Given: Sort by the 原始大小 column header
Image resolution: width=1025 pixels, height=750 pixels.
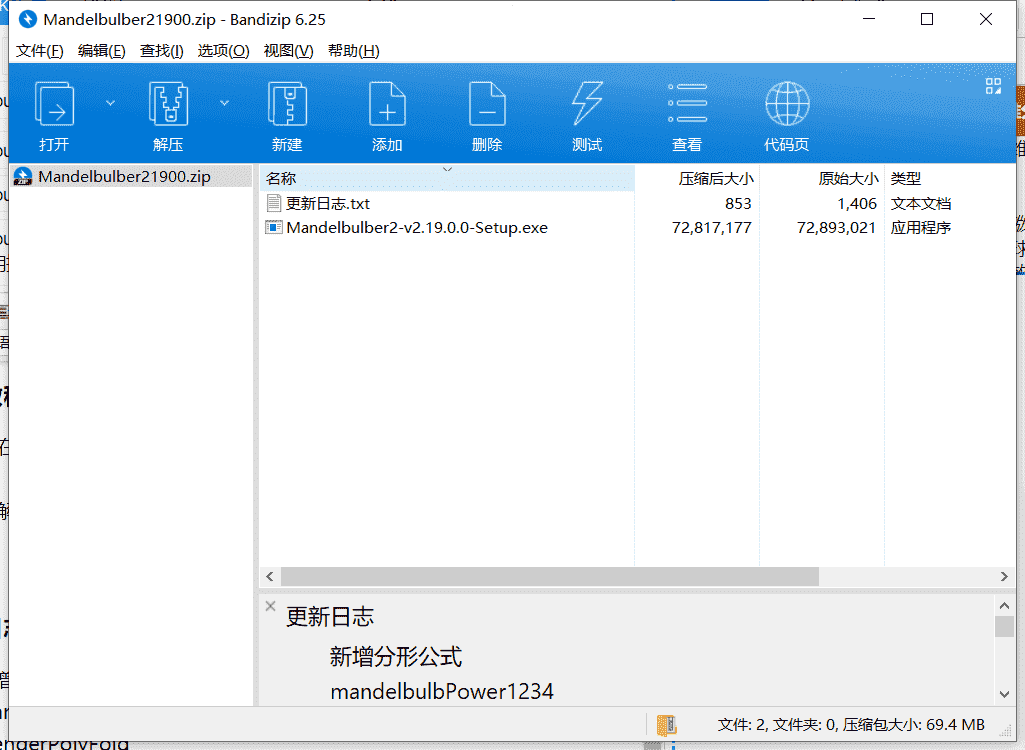Looking at the screenshot, I should pos(822,179).
